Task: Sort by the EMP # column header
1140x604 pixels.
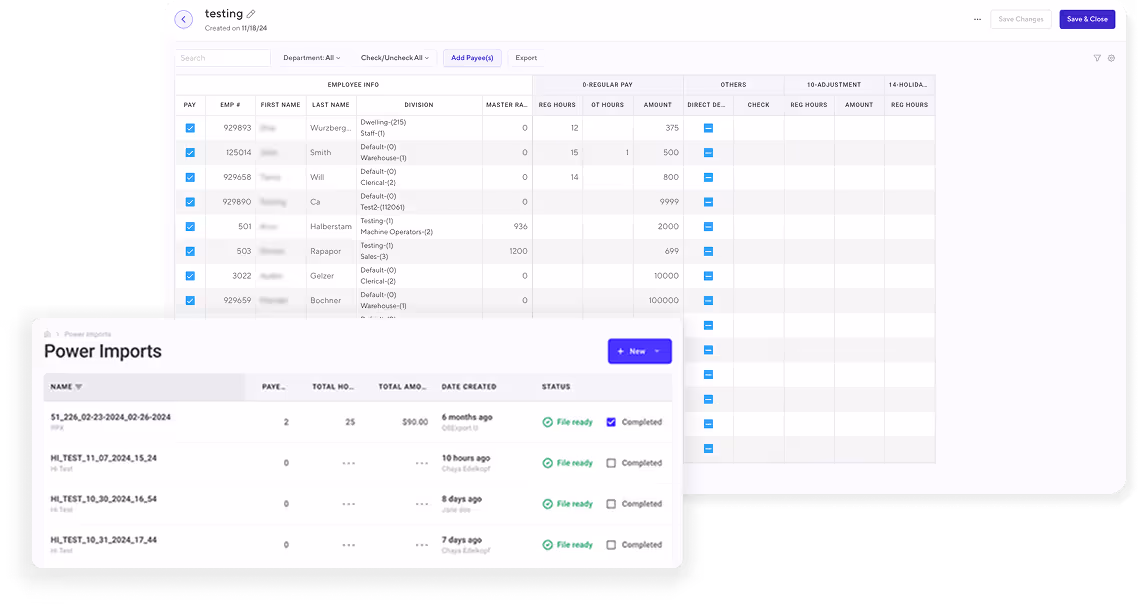Action: 230,105
